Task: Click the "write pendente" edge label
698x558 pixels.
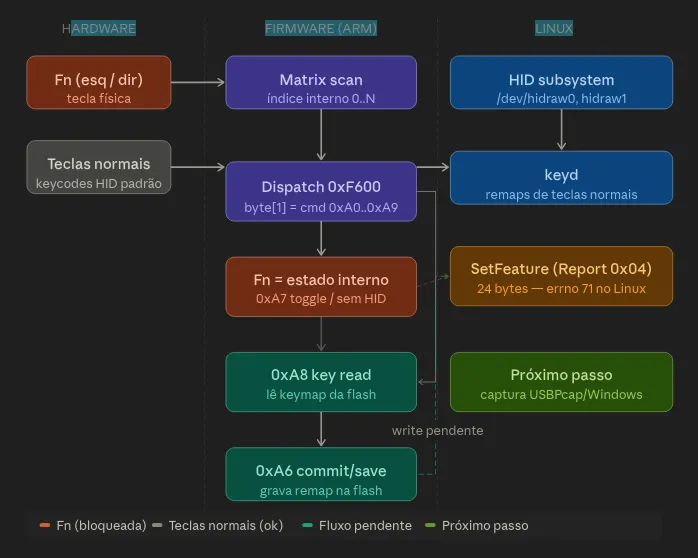Action: [437, 430]
